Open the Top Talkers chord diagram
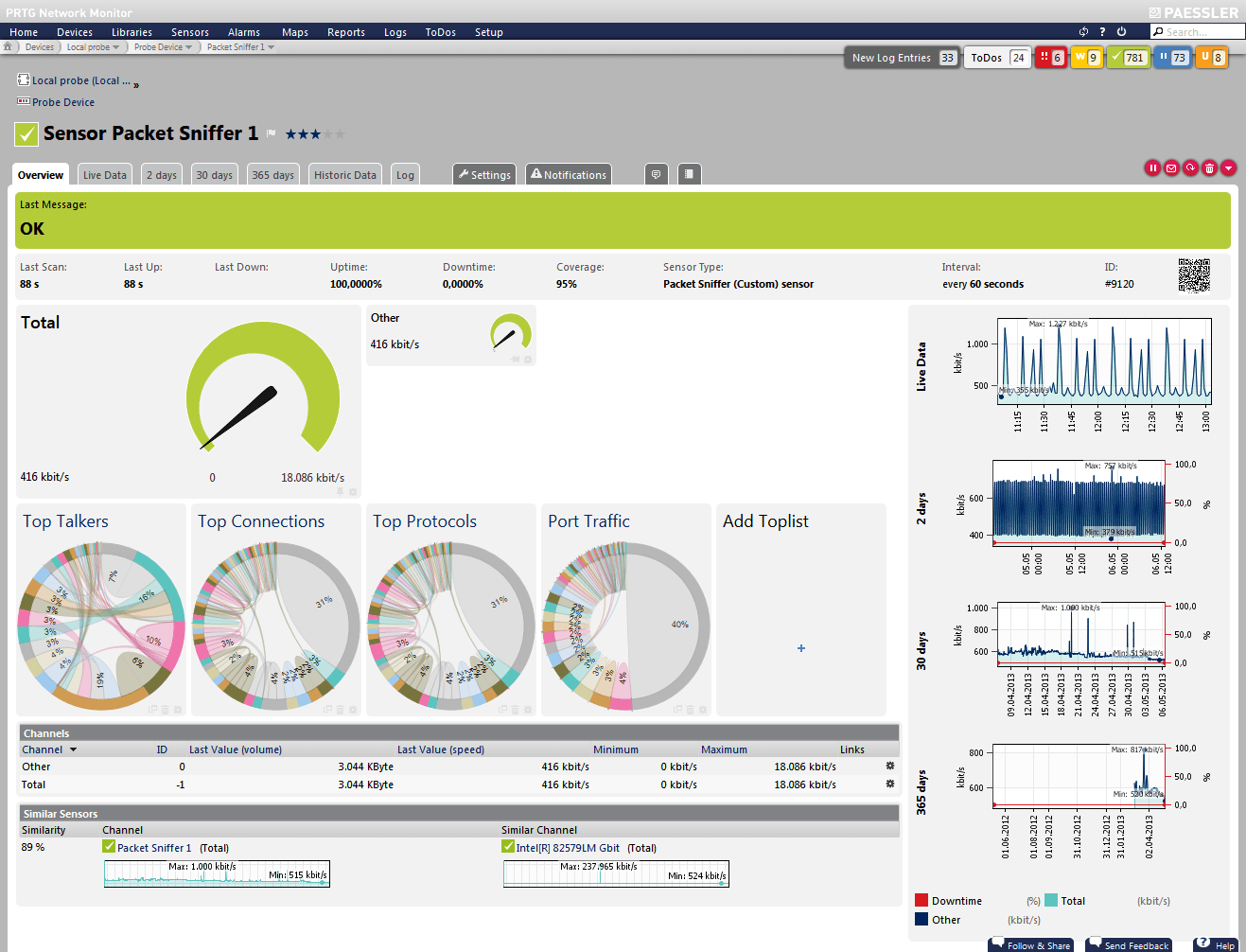 pos(101,626)
